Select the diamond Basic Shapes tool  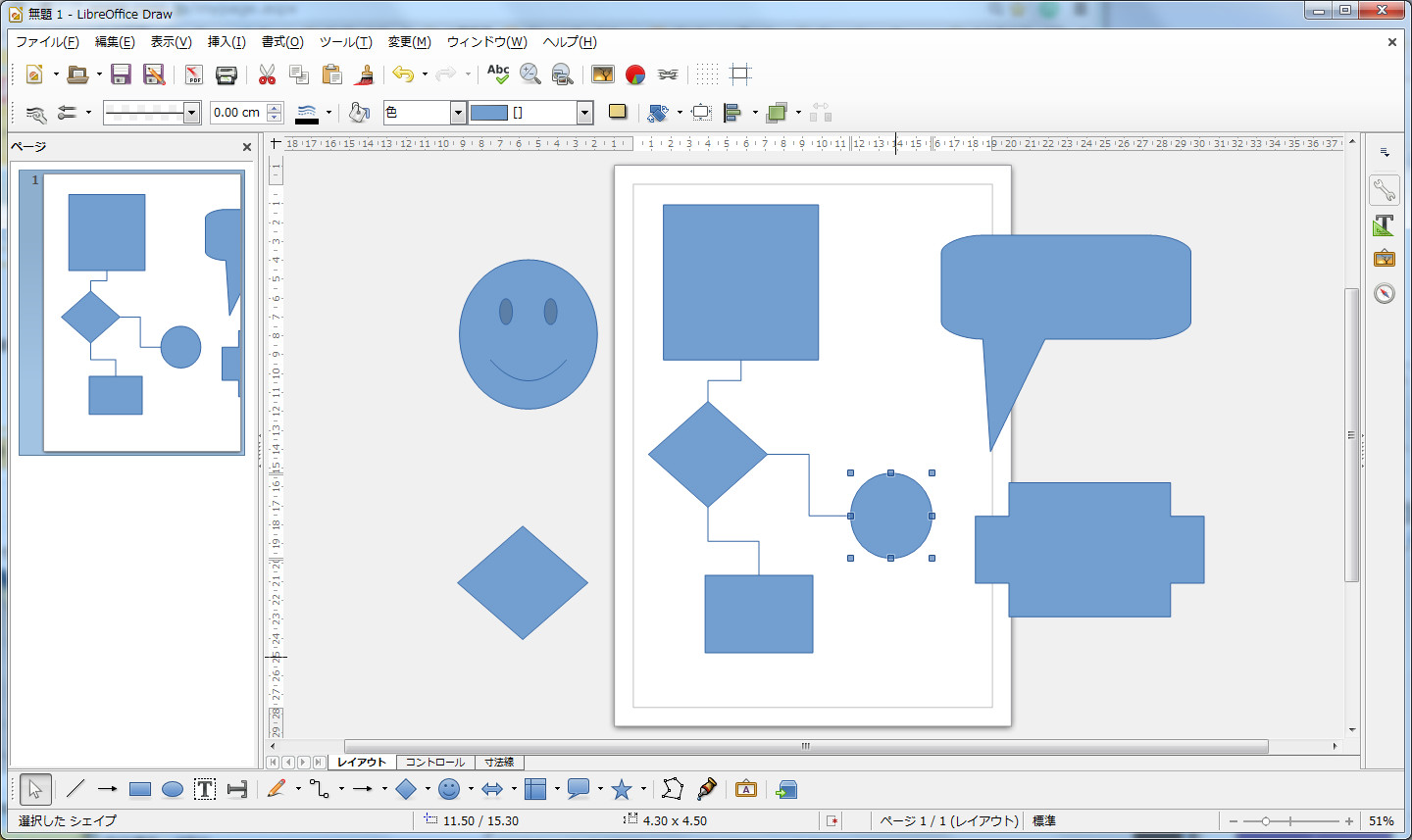(406, 789)
